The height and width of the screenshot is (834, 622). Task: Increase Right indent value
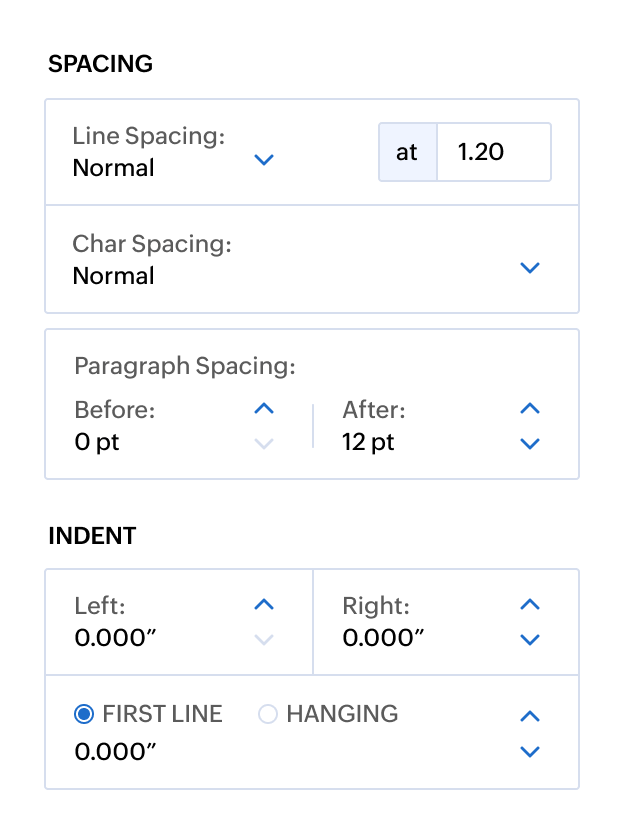coord(531,605)
